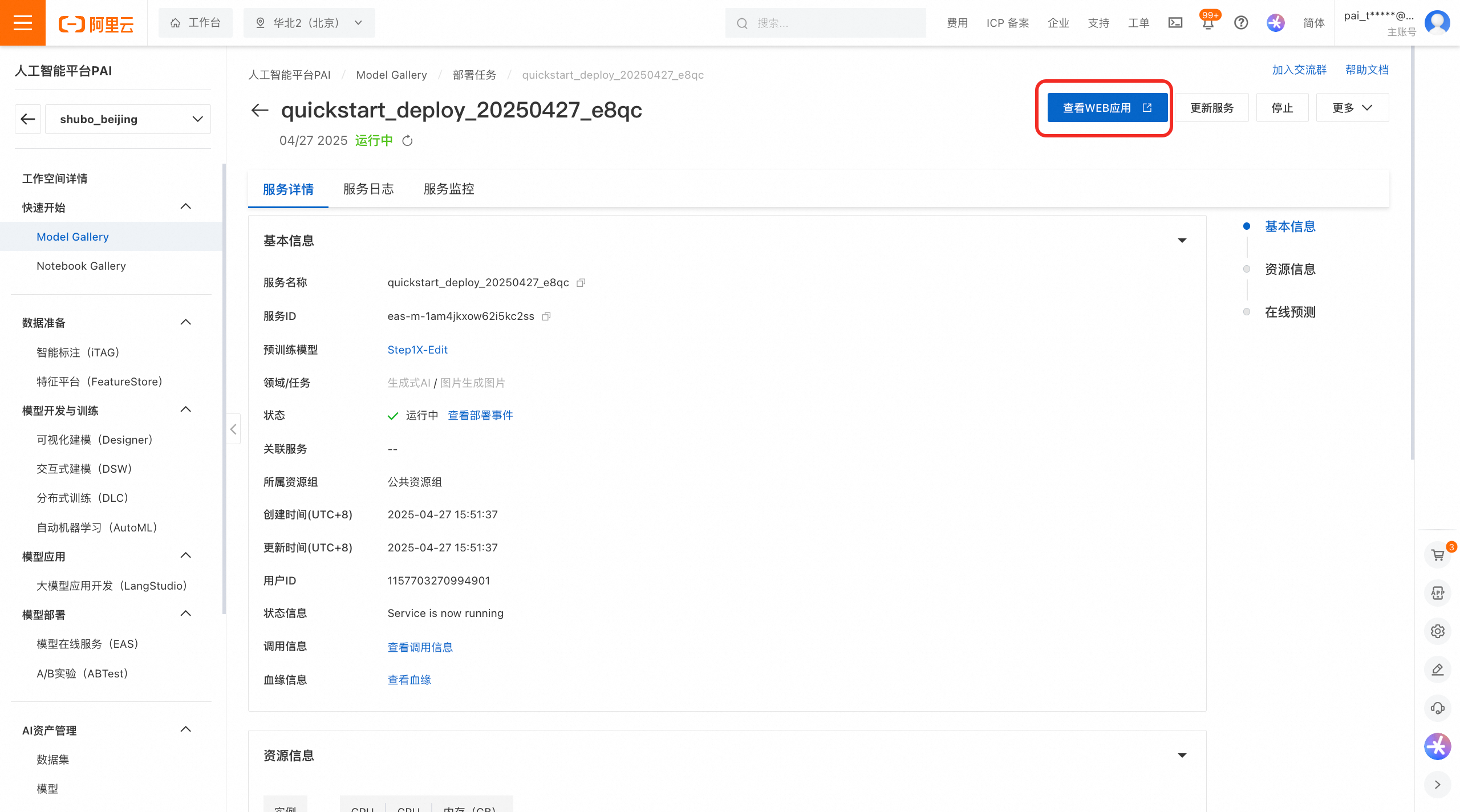
Task: Collapse the 模型开发与训练 sidebar group
Action: pos(186,409)
